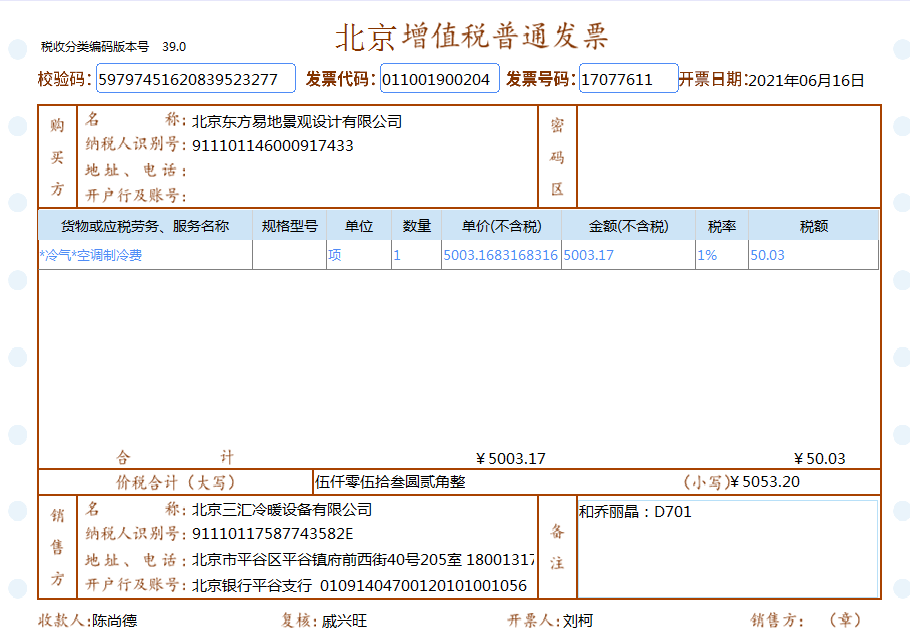Click the 税额 column header
Viewport: 910px width, 631px height.
point(814,226)
